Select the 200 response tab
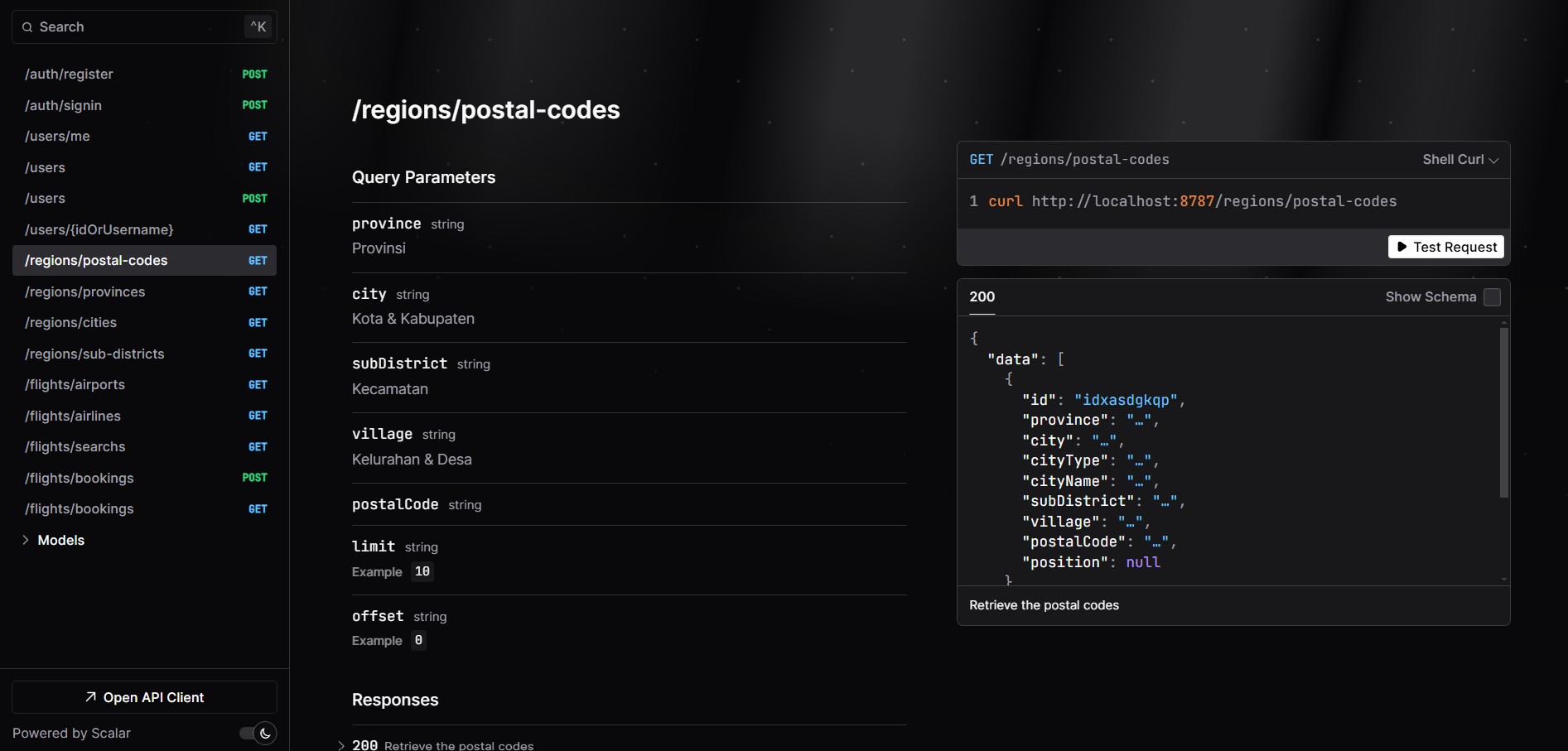 pos(982,297)
